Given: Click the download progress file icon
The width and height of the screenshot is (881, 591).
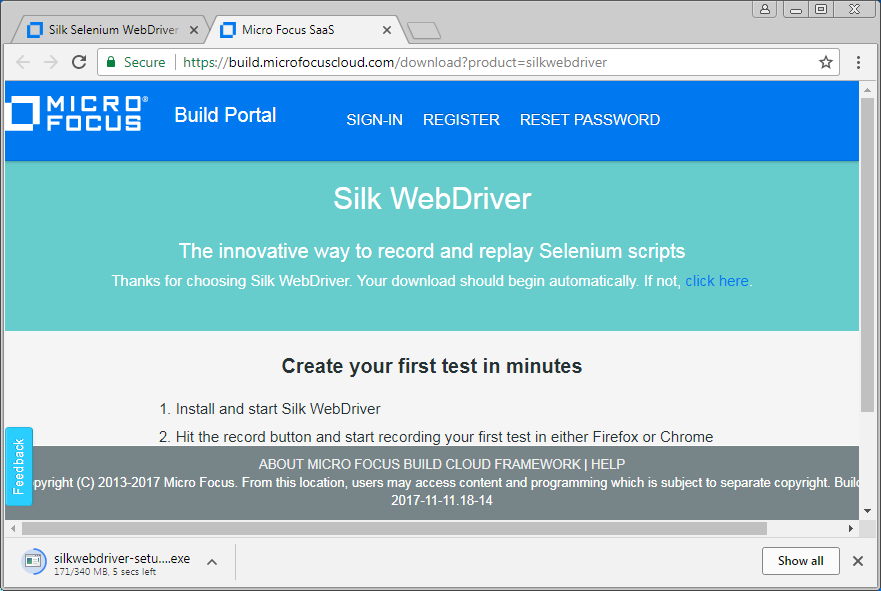Looking at the screenshot, I should pos(34,561).
